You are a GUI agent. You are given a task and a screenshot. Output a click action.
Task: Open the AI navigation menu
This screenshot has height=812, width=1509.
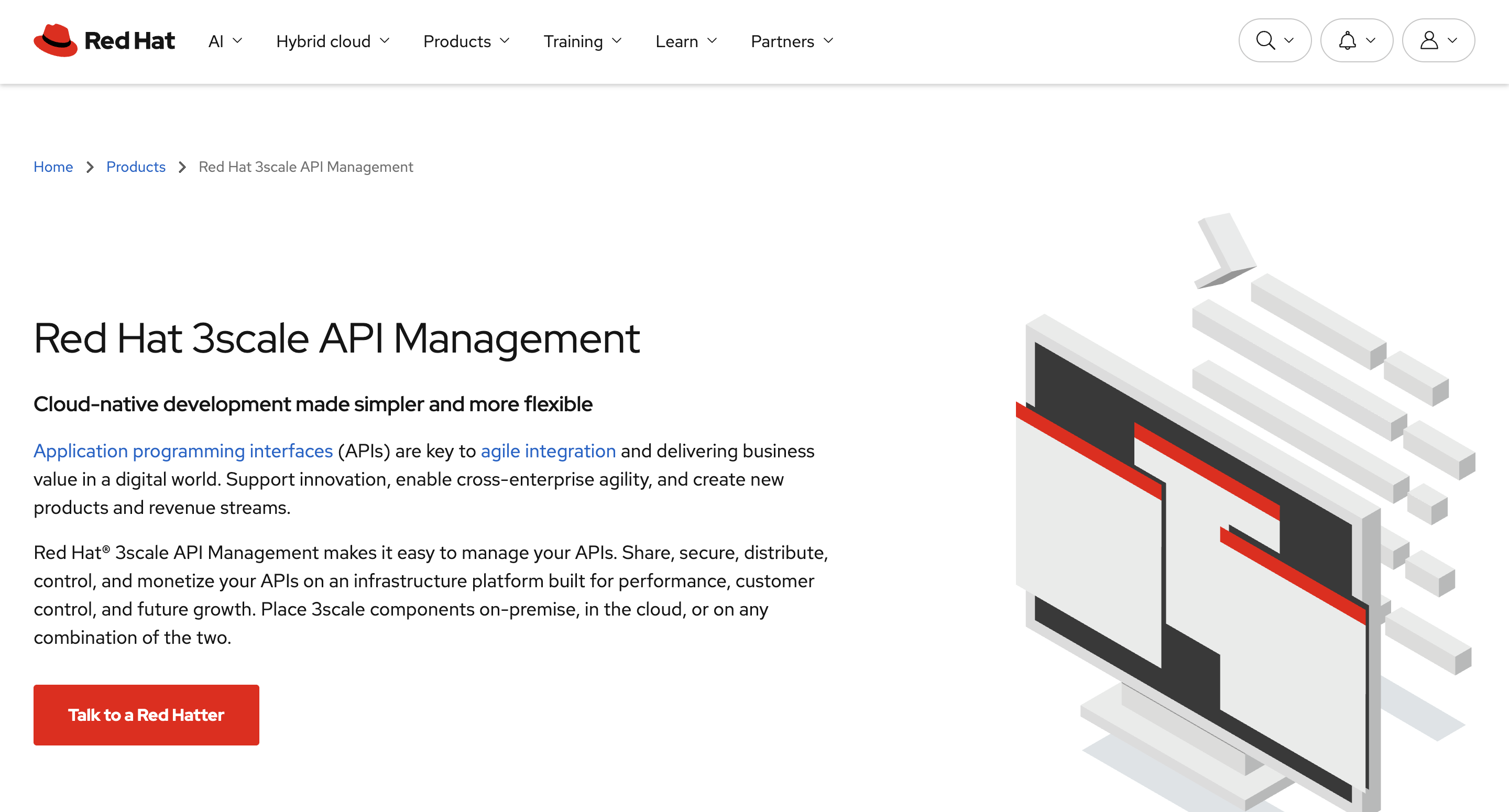click(x=225, y=41)
